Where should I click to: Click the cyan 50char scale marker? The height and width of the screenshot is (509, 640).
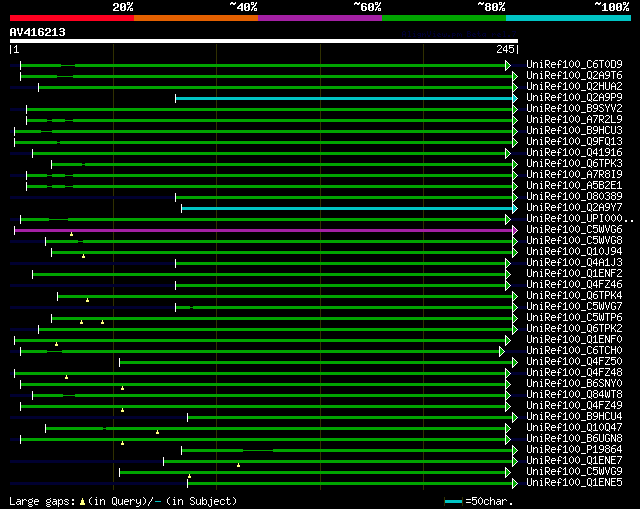tap(453, 501)
